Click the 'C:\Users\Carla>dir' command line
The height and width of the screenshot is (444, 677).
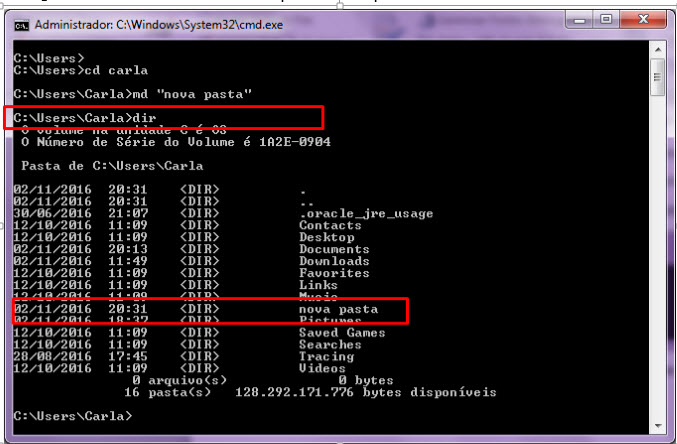coord(85,118)
